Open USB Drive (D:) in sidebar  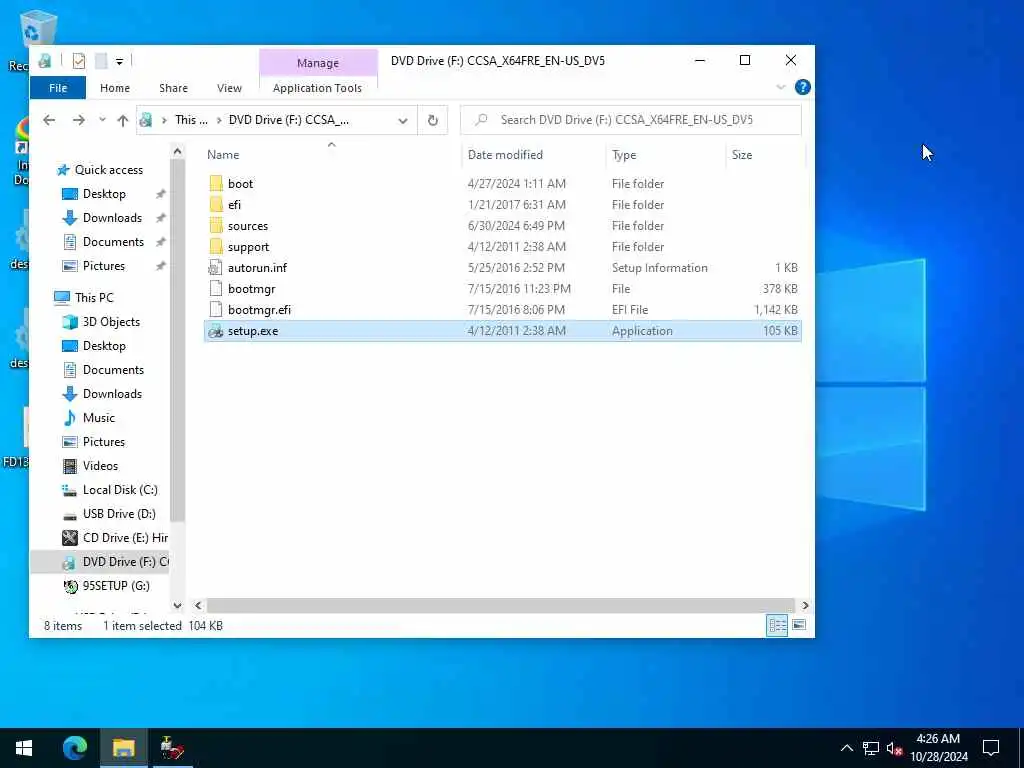[x=119, y=514]
